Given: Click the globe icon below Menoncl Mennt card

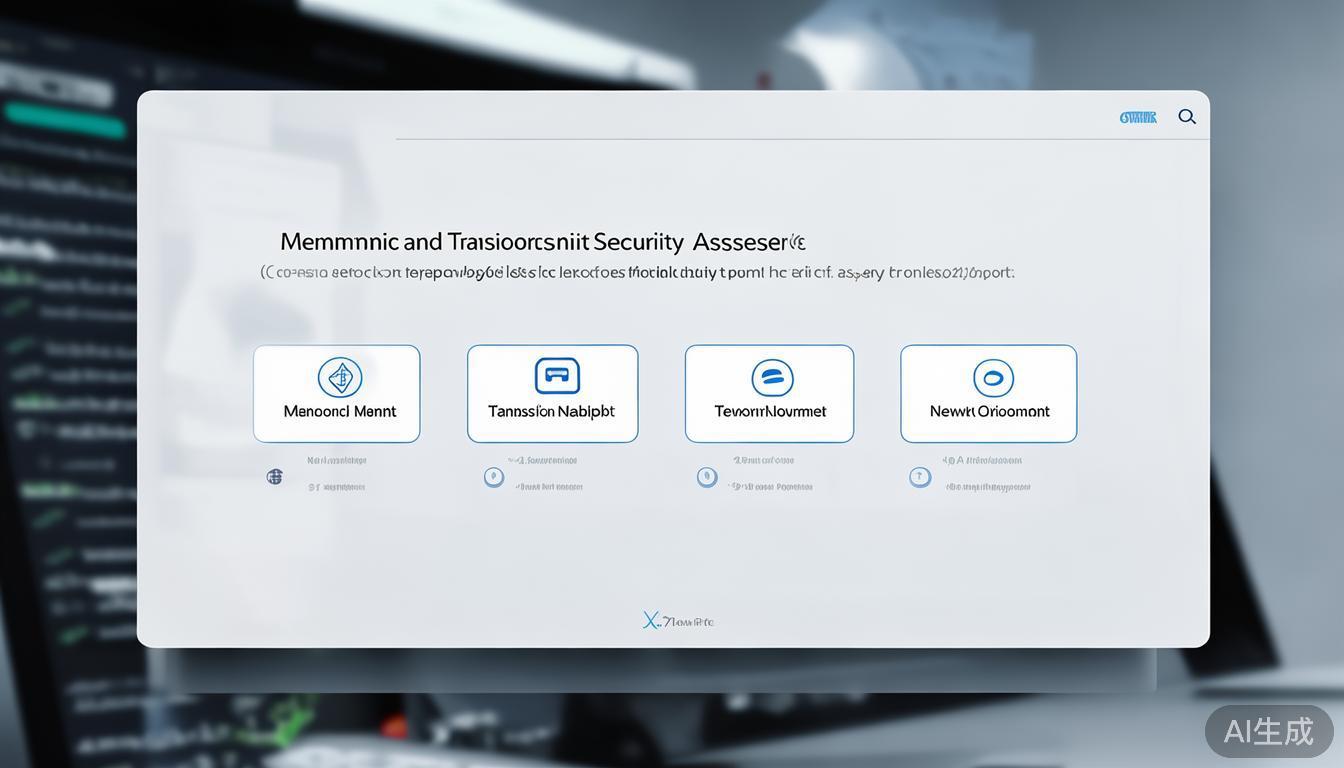Looking at the screenshot, I should (275, 477).
